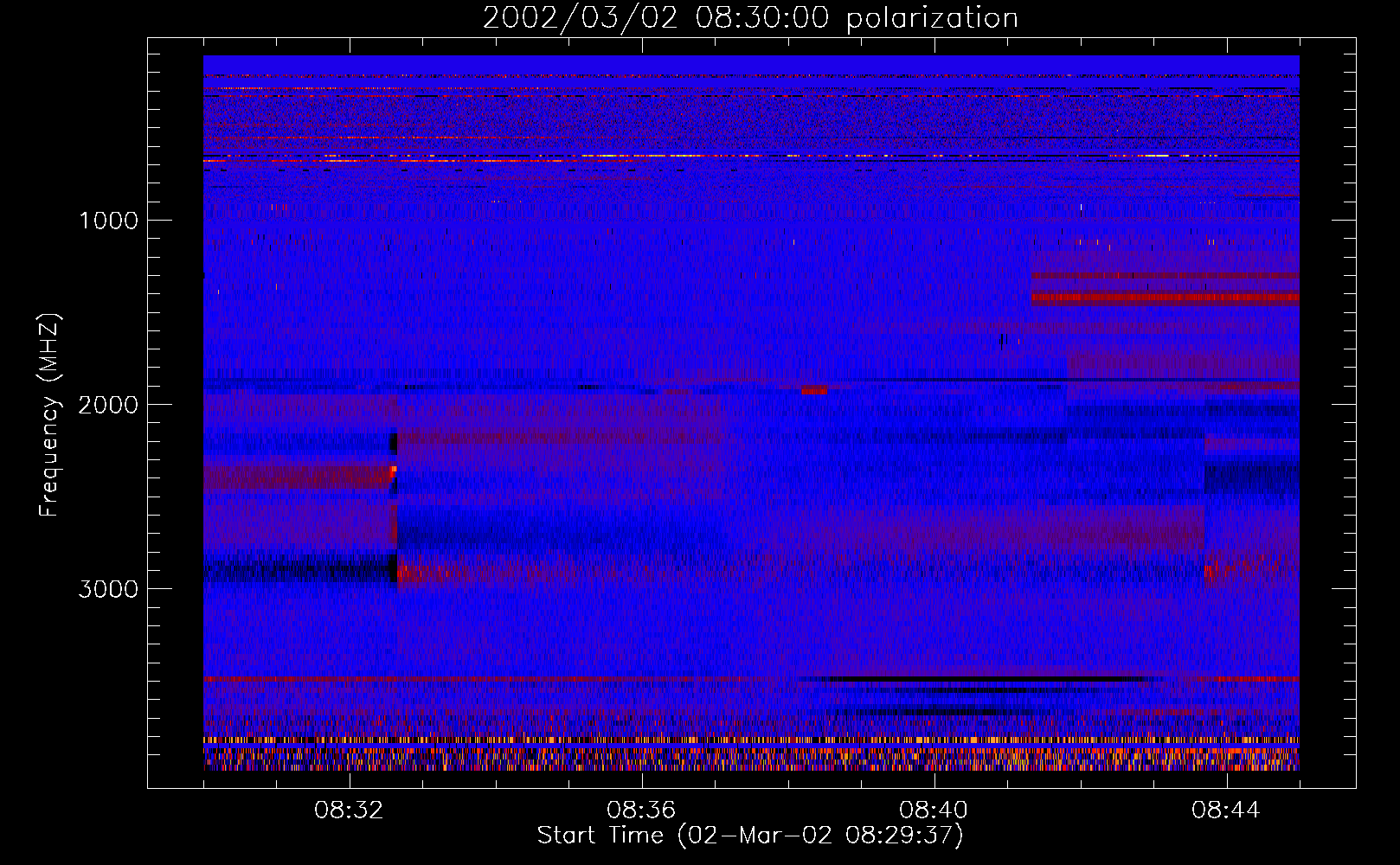Screen dimensions: 1400x865
Task: Click the 08:44 time tick label
Action: (1226, 811)
